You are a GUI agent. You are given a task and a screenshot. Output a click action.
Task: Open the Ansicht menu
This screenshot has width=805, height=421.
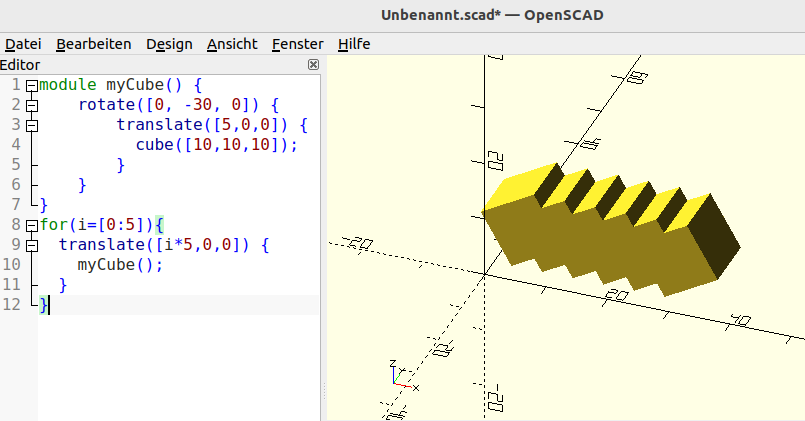pos(232,44)
